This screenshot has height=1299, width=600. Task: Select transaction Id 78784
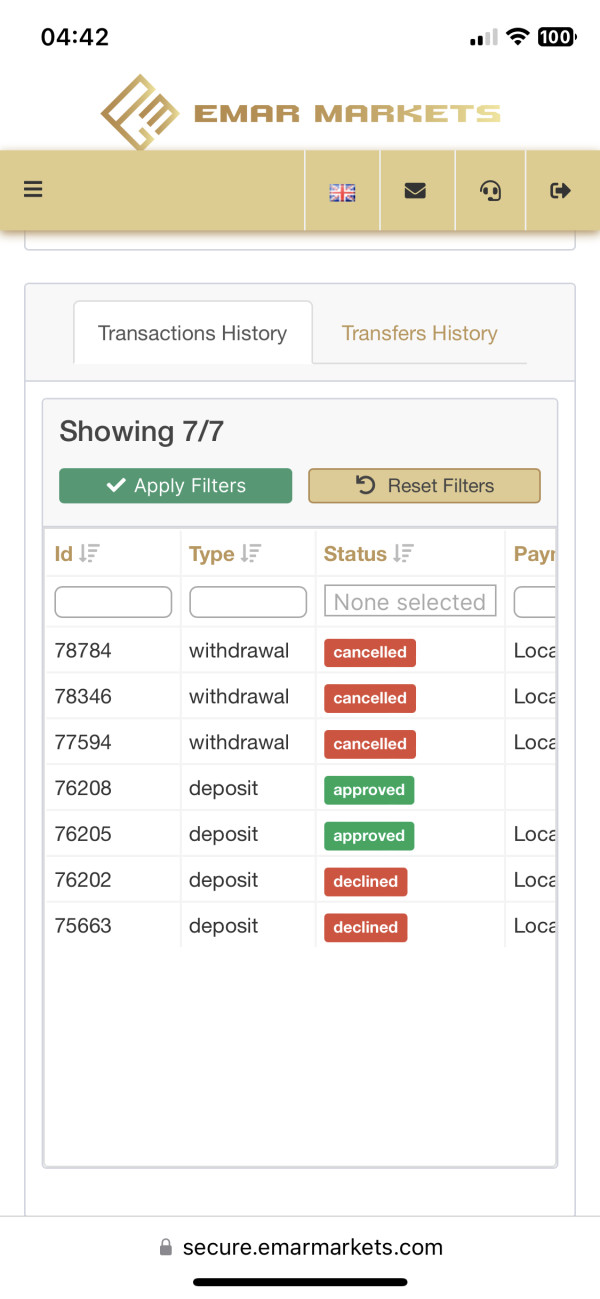point(83,651)
